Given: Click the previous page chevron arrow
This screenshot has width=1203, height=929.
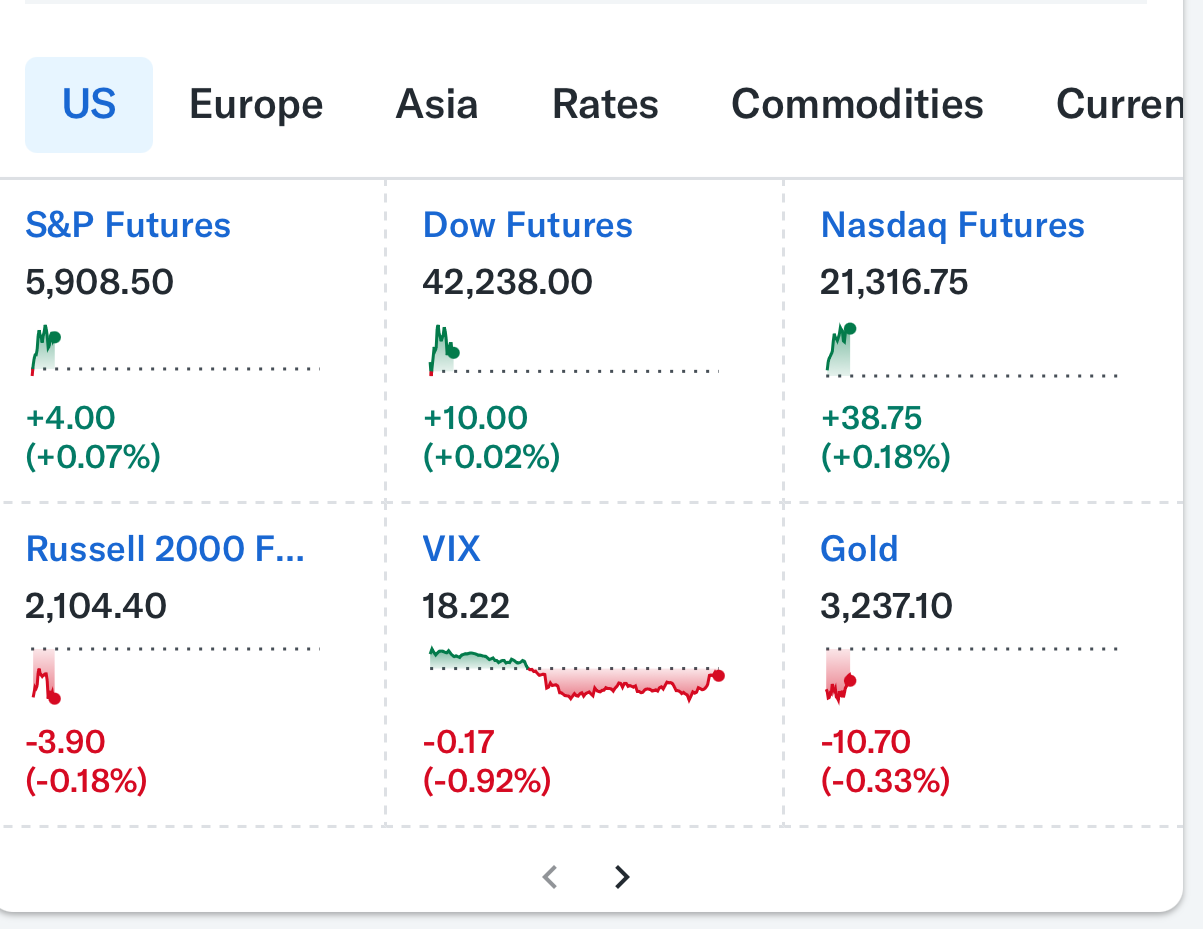Looking at the screenshot, I should coord(549,877).
